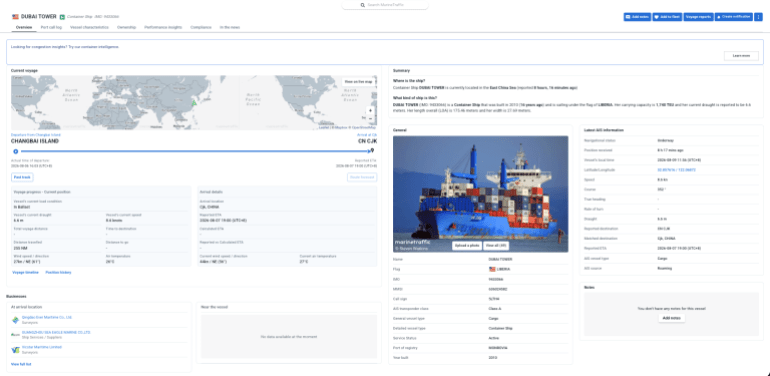The width and height of the screenshot is (770, 376).
Task: Click the Create notification button
Action: tap(734, 17)
